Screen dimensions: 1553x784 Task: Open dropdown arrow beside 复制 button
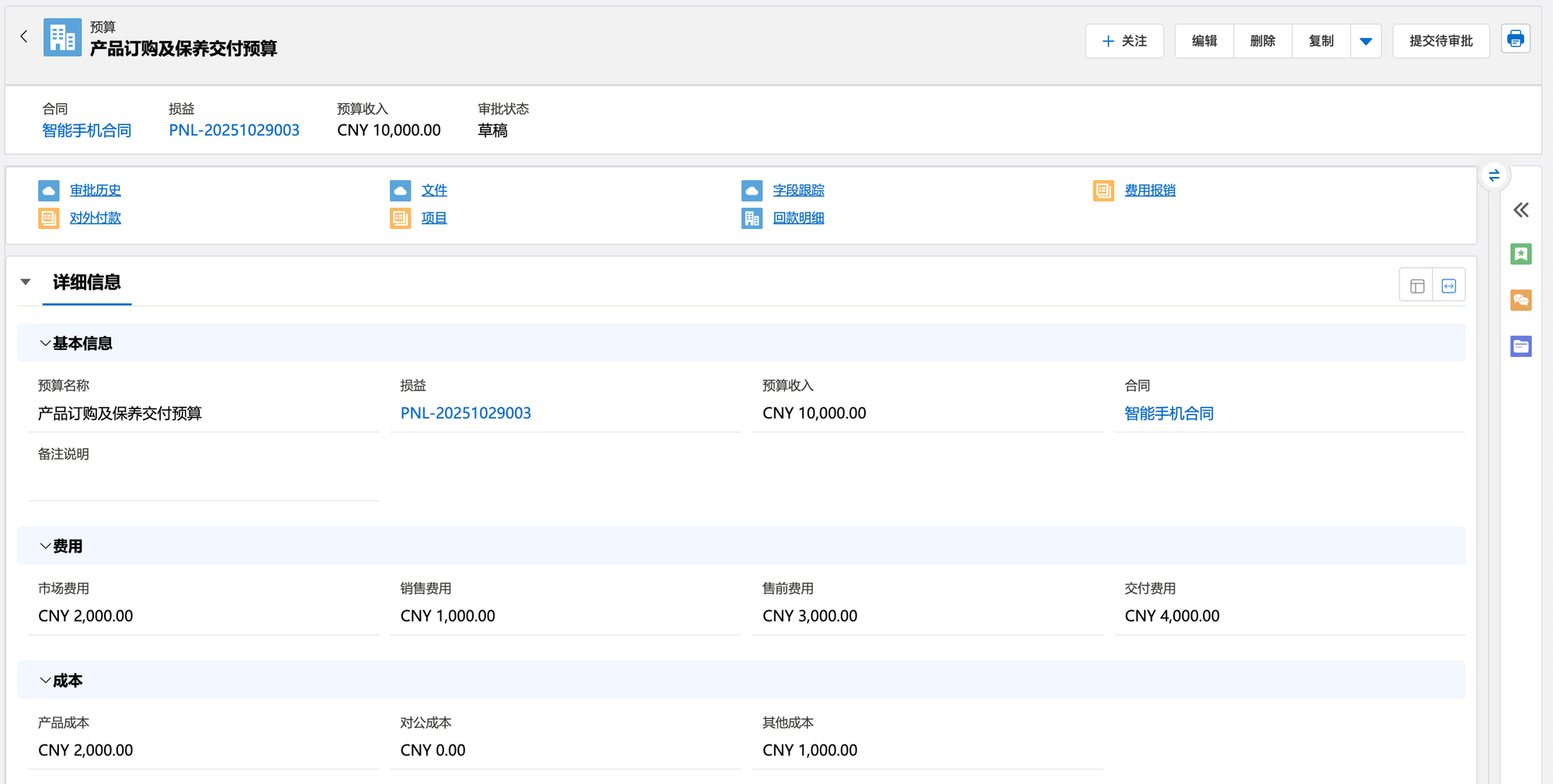click(x=1365, y=41)
